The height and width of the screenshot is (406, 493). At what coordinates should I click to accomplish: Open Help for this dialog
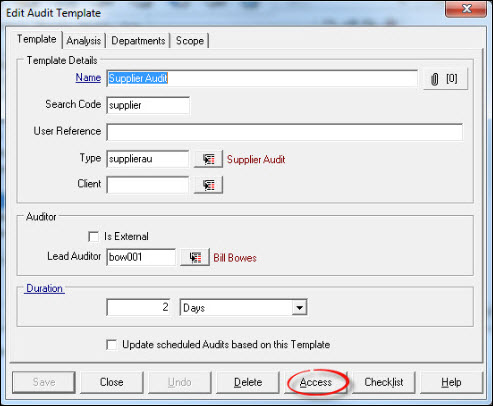click(451, 382)
